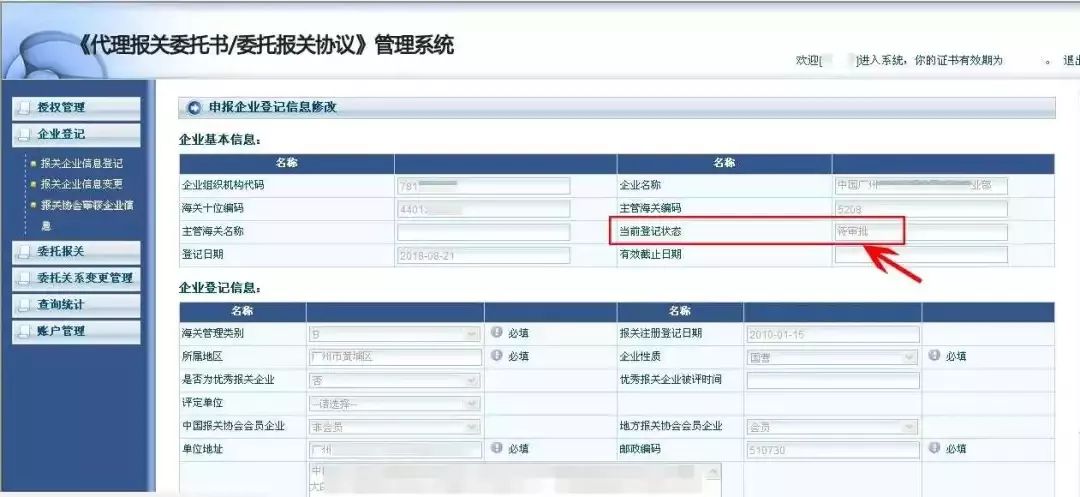Click the required-field icon next to 单位地址

pyautogui.click(x=496, y=449)
